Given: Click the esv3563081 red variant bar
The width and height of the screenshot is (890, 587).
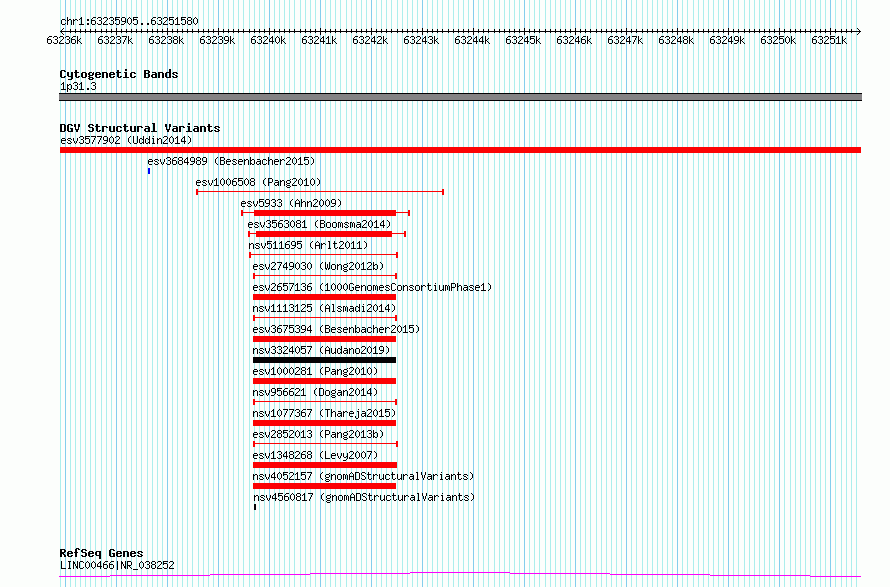Looking at the screenshot, I should tap(327, 234).
